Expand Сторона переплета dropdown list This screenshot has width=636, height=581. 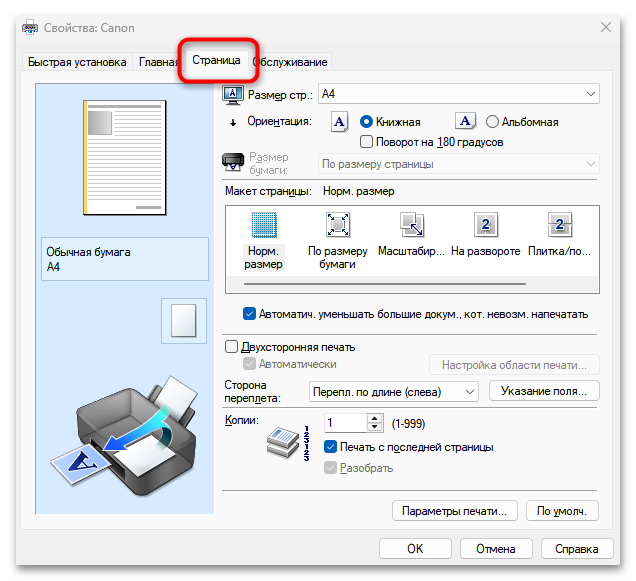coord(392,392)
